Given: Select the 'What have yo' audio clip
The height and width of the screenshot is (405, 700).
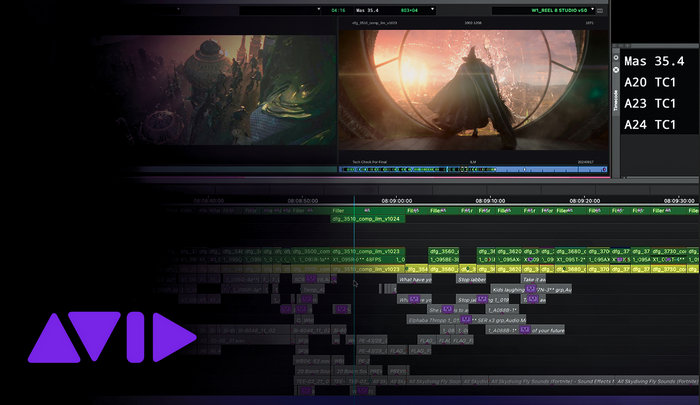Looking at the screenshot, I should pyautogui.click(x=415, y=280).
